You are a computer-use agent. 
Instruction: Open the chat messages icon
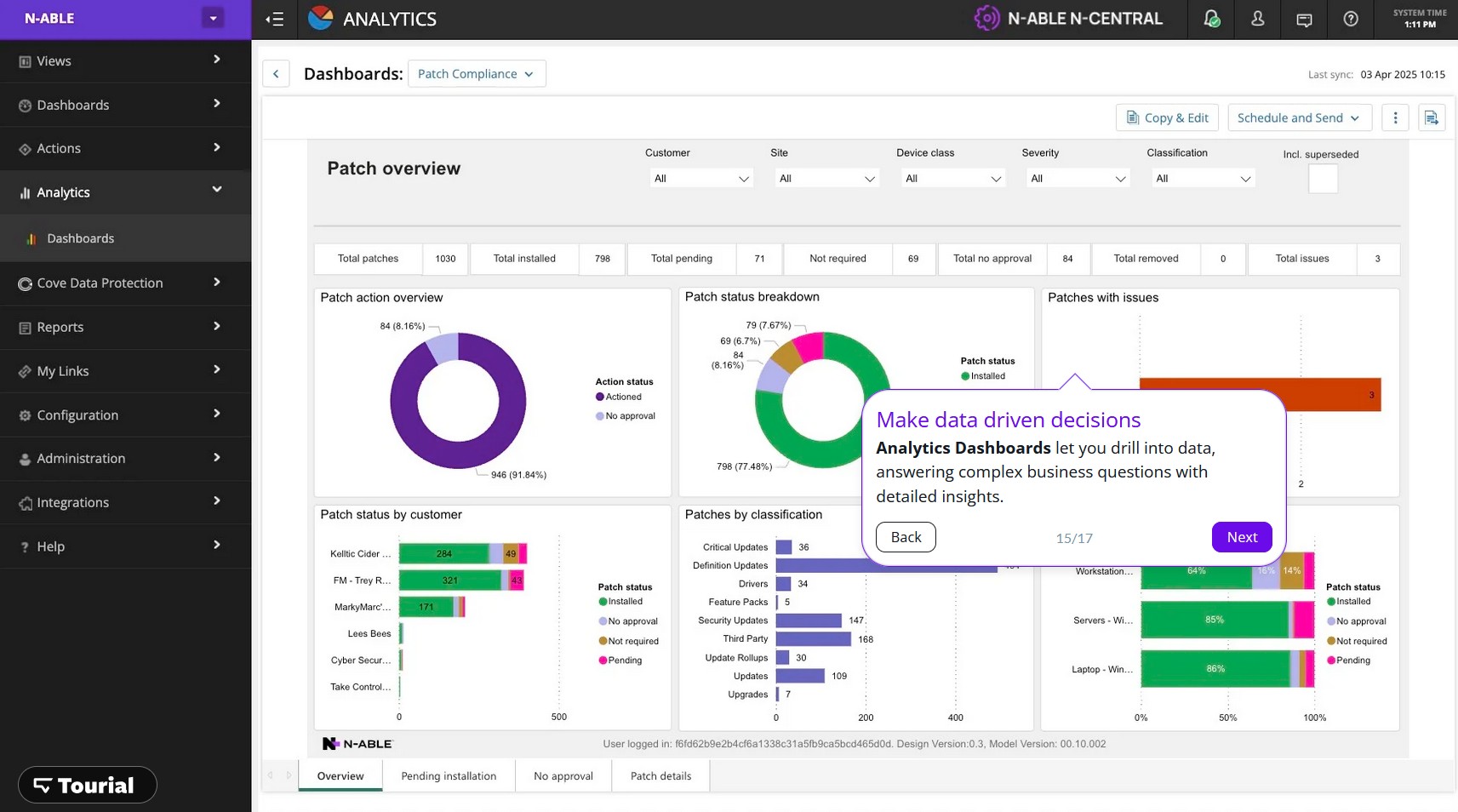click(1304, 19)
